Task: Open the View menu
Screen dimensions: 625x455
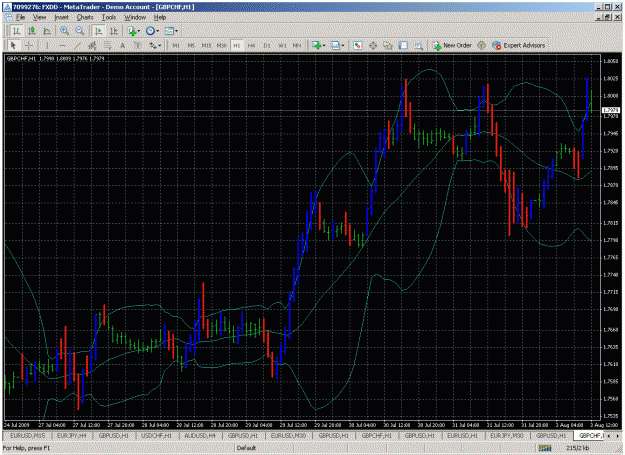Action: click(x=39, y=18)
